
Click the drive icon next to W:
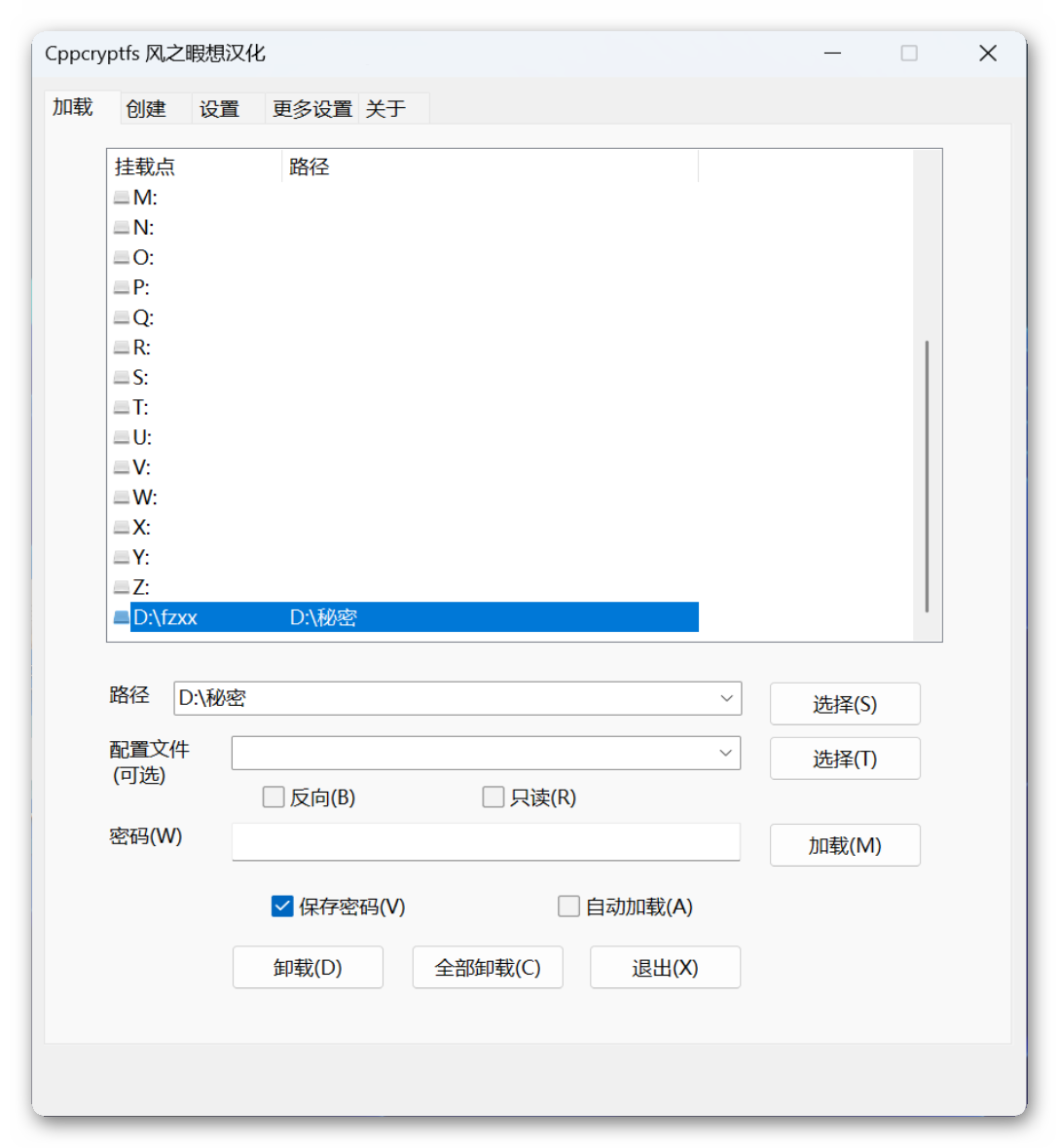122,498
